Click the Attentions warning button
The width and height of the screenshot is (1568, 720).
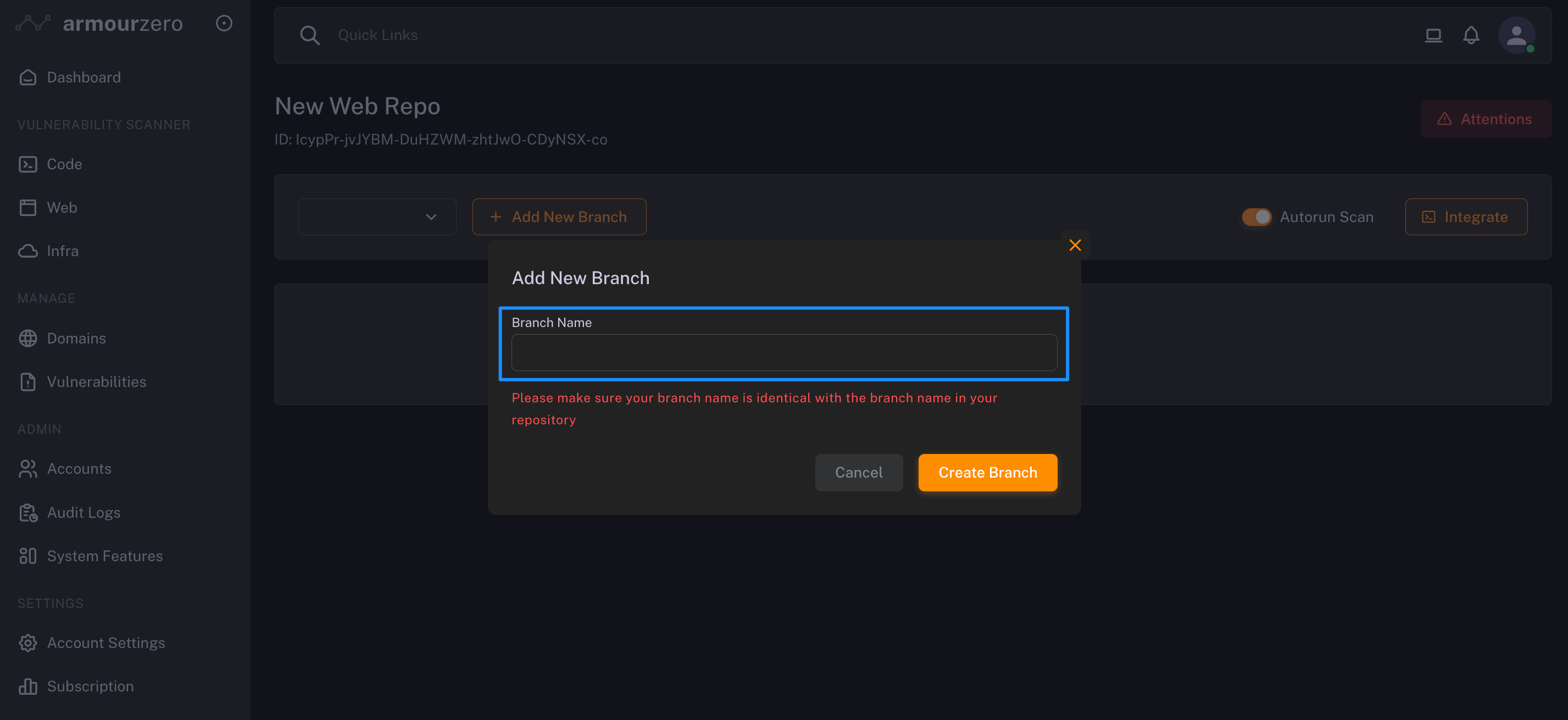click(x=1485, y=119)
